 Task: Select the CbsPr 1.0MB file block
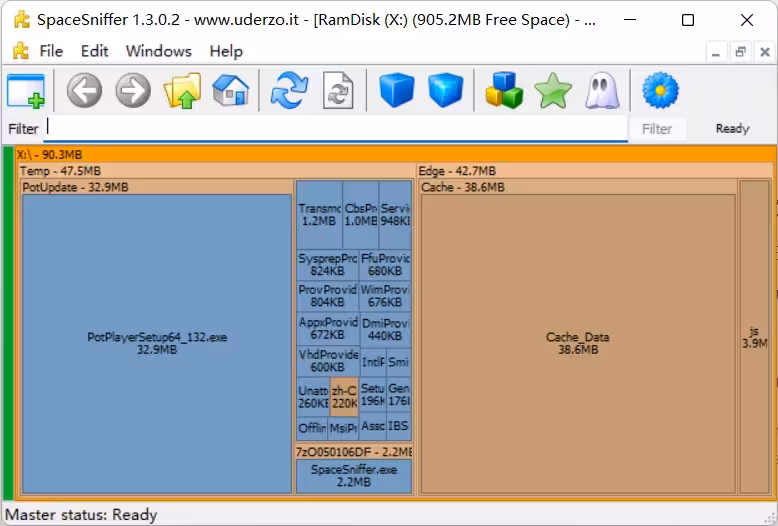361,215
